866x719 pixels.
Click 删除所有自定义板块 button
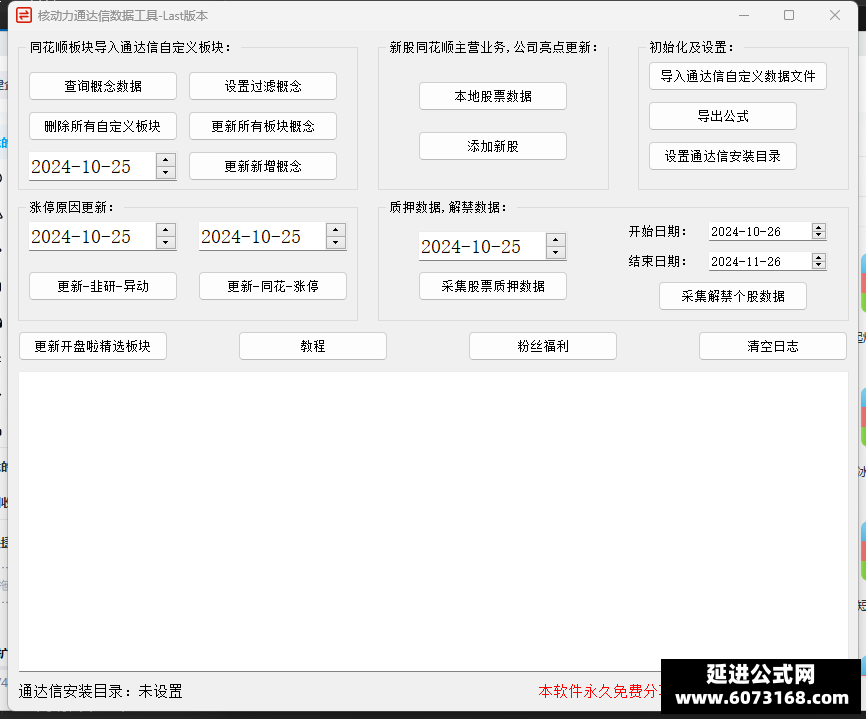pyautogui.click(x=103, y=126)
